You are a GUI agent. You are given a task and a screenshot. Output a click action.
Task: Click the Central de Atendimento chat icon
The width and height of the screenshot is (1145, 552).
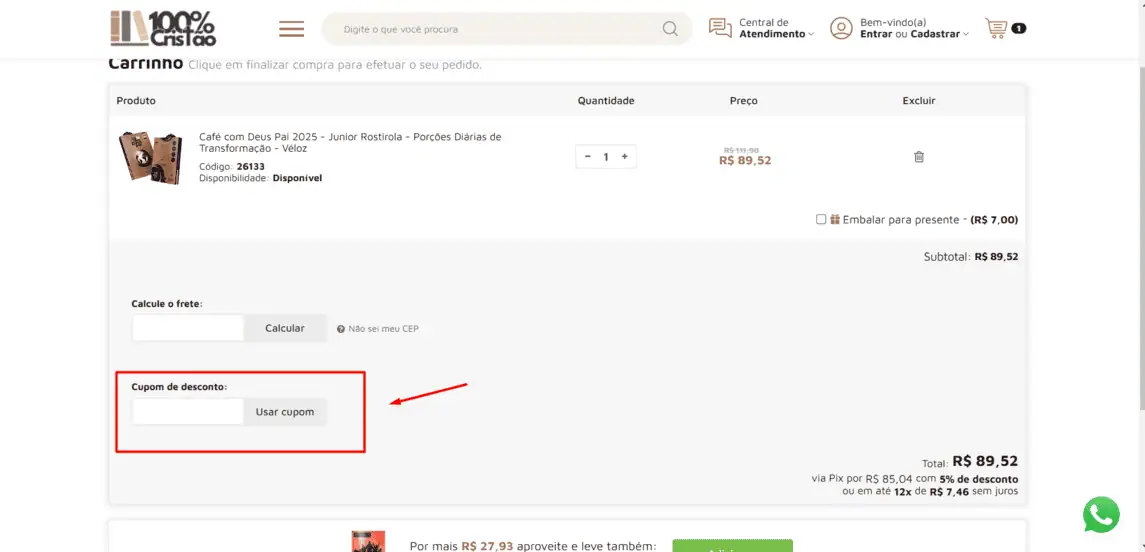[x=720, y=28]
